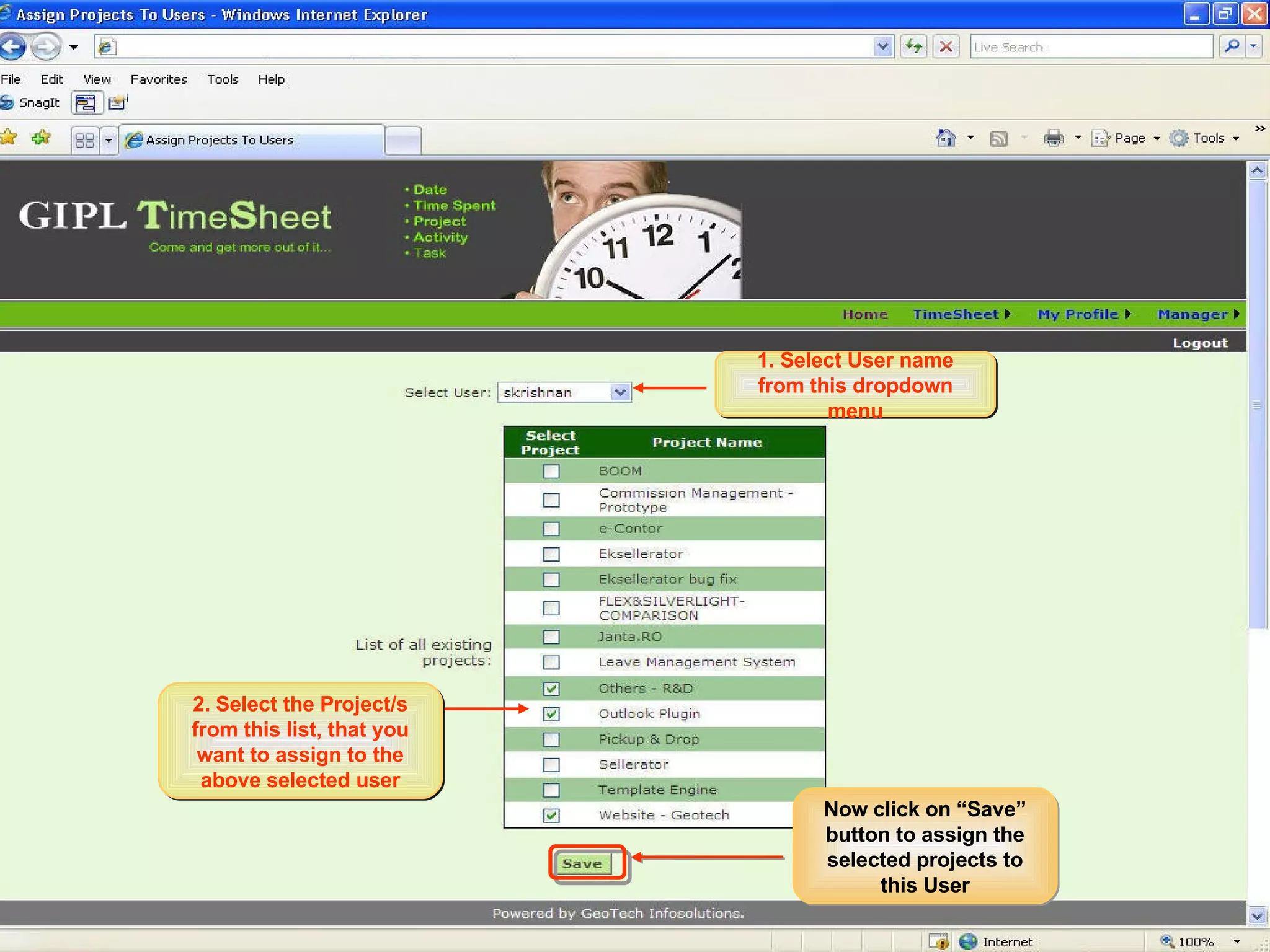This screenshot has width=1270, height=952.
Task: Click the Print printer icon
Action: [x=1053, y=138]
